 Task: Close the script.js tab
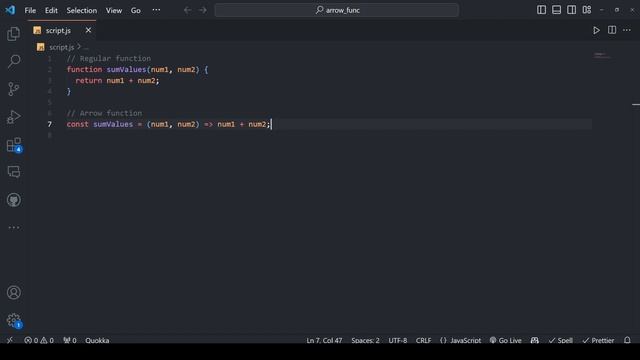(88, 30)
